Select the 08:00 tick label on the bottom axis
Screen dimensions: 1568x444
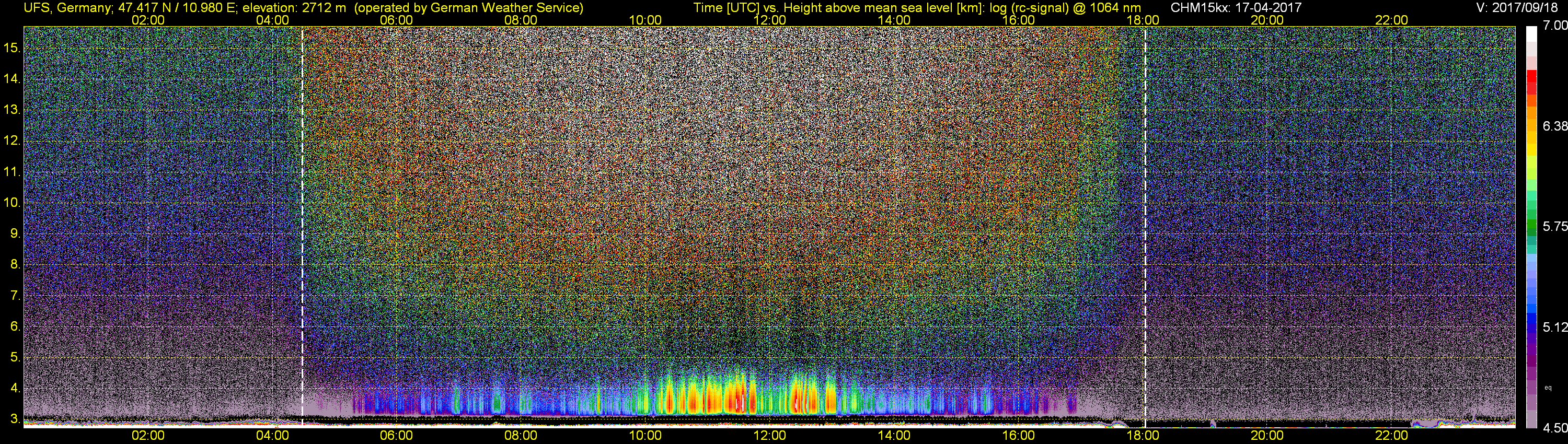[521, 436]
